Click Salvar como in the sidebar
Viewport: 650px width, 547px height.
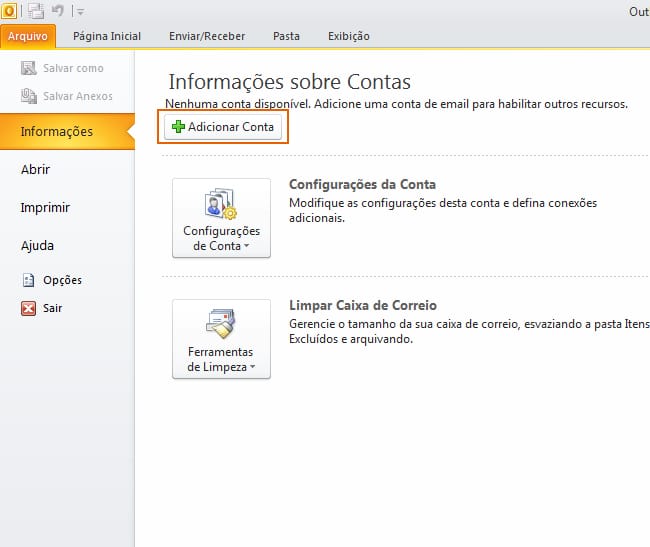pos(72,68)
